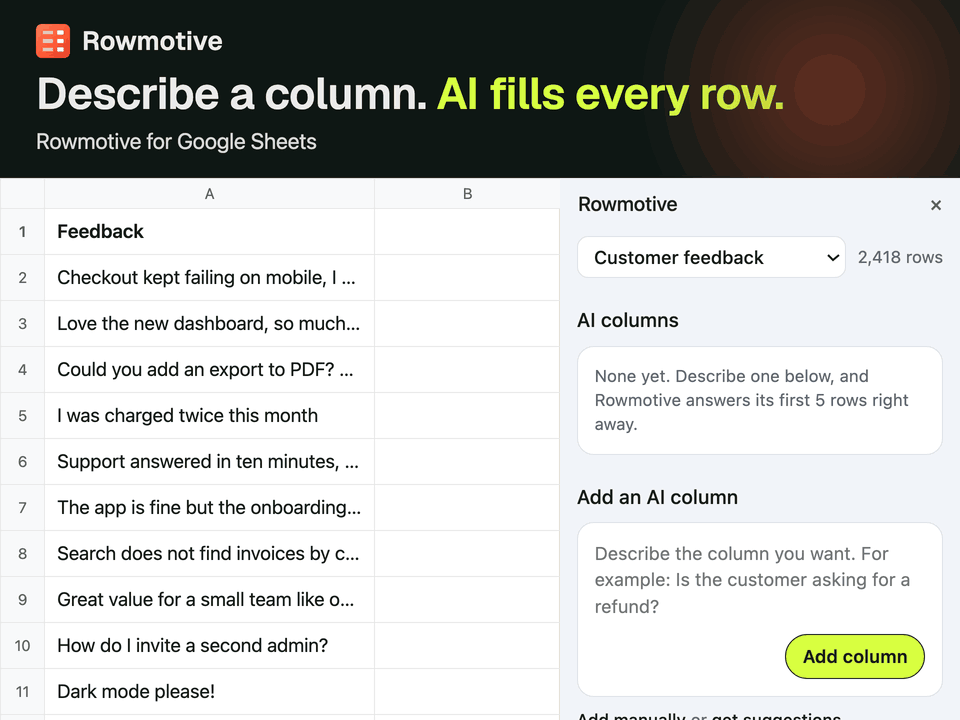The height and width of the screenshot is (720, 960).
Task: Select row header 1
Action: [23, 231]
